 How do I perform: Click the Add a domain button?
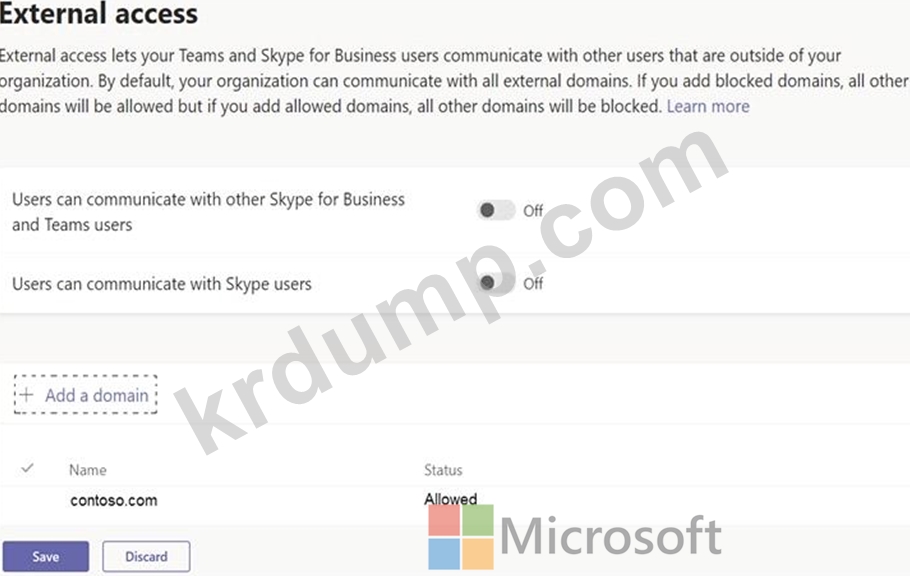(85, 395)
